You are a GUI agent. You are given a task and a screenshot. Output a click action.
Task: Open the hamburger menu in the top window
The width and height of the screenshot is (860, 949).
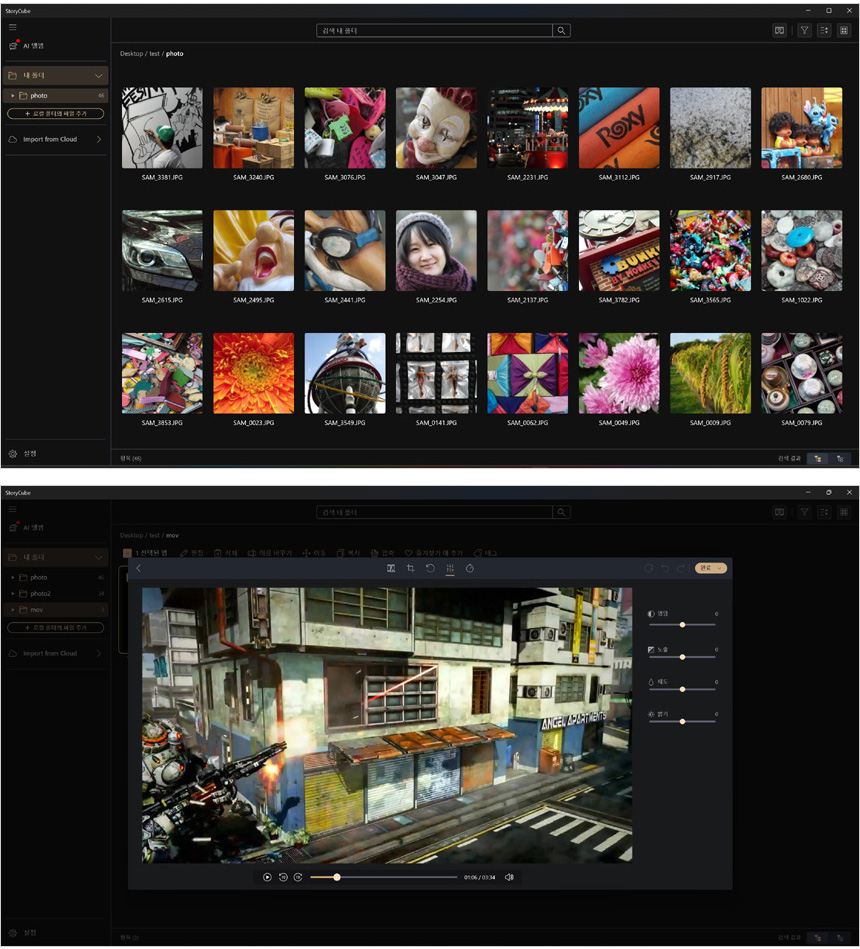coord(13,27)
